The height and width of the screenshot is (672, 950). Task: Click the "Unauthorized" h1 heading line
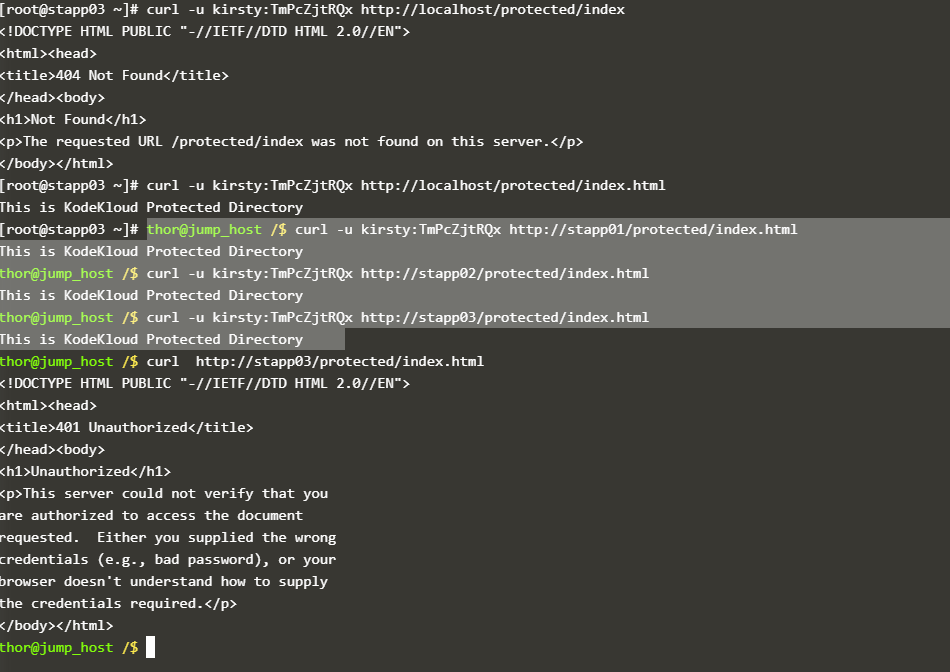coord(85,471)
